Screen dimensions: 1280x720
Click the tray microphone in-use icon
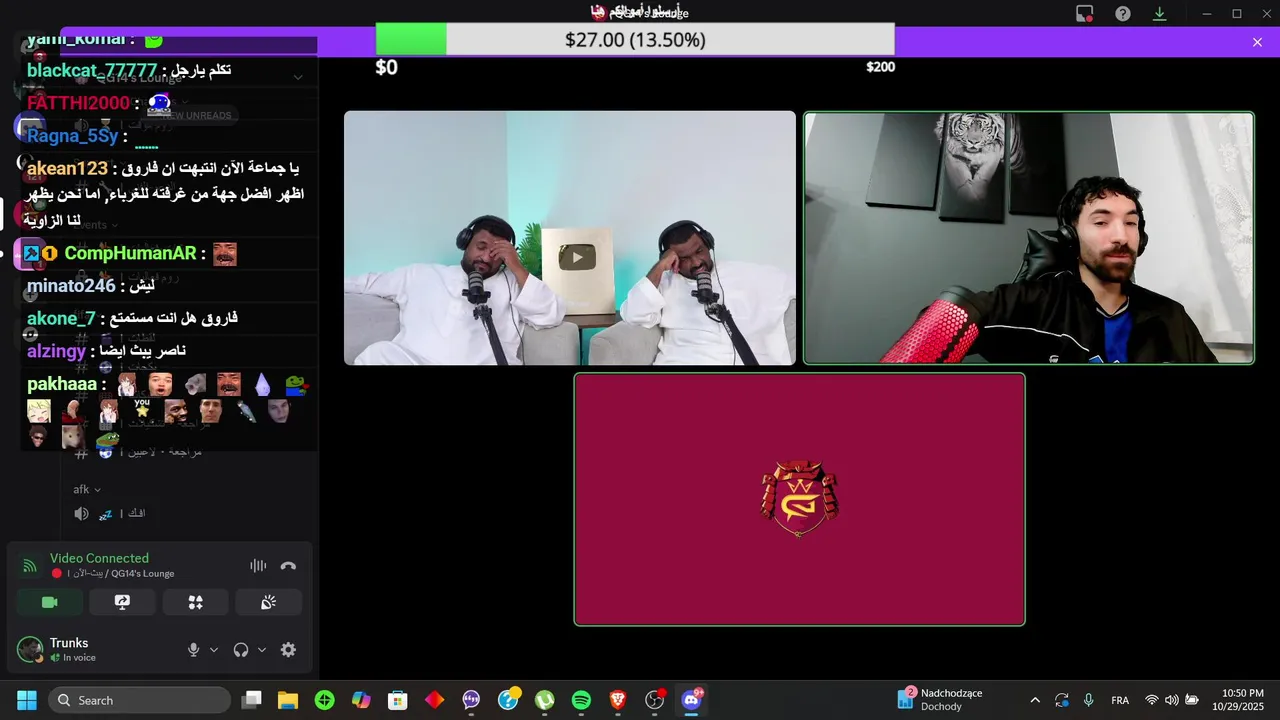tap(1088, 700)
